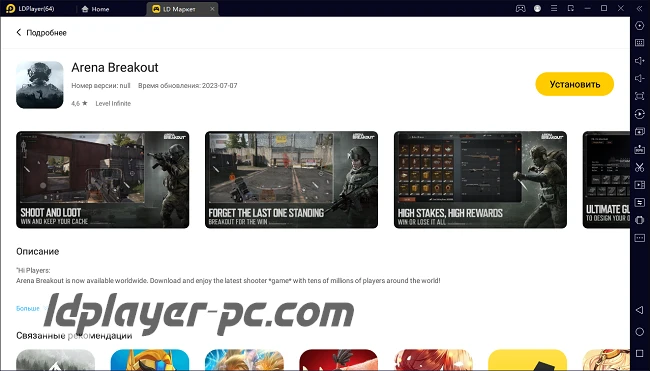Click the volume up icon
Image resolution: width=650 pixels, height=371 pixels.
click(640, 61)
